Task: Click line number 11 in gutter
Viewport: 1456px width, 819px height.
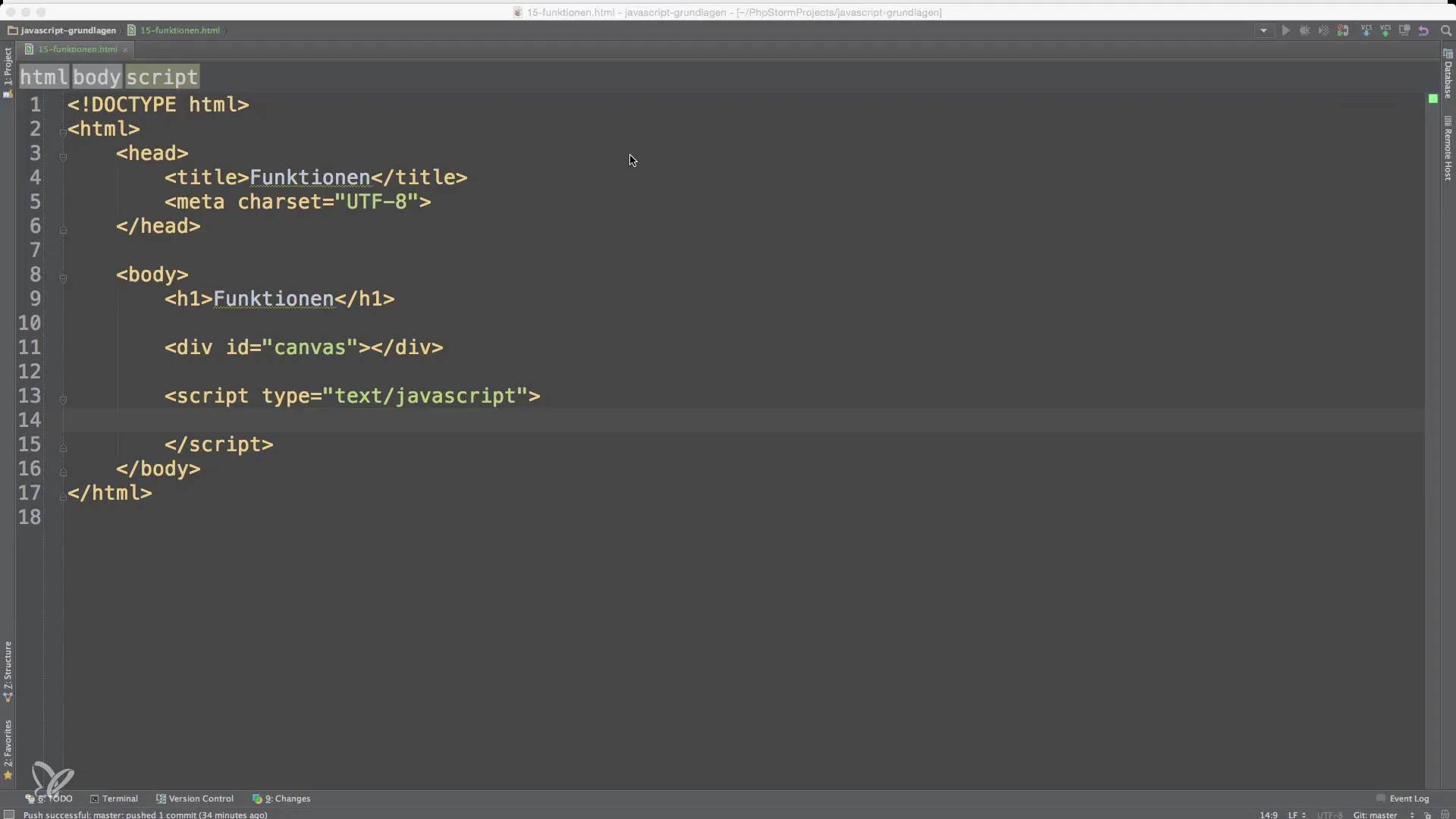Action: coord(30,347)
